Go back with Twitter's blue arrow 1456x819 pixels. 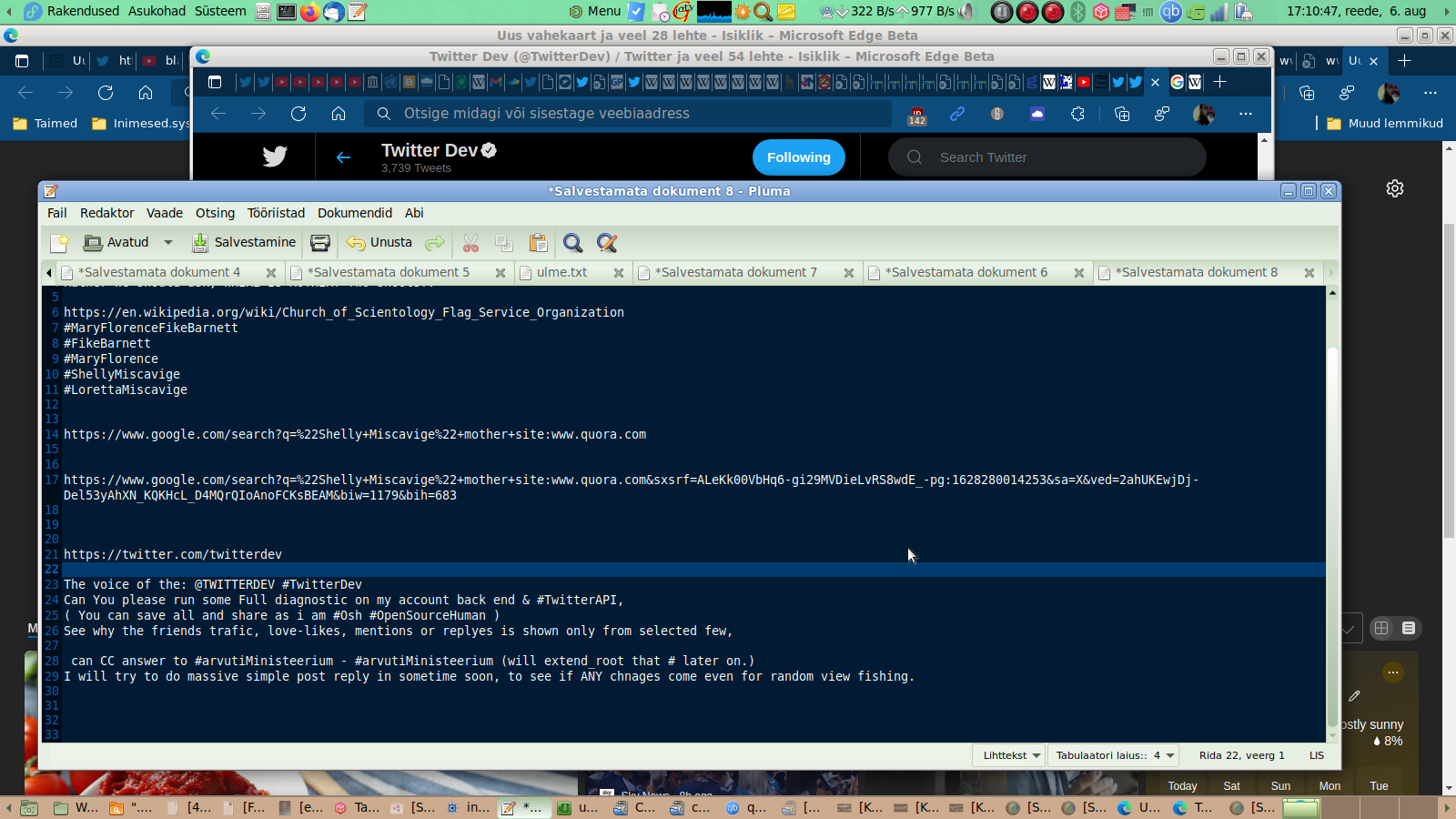tap(343, 157)
